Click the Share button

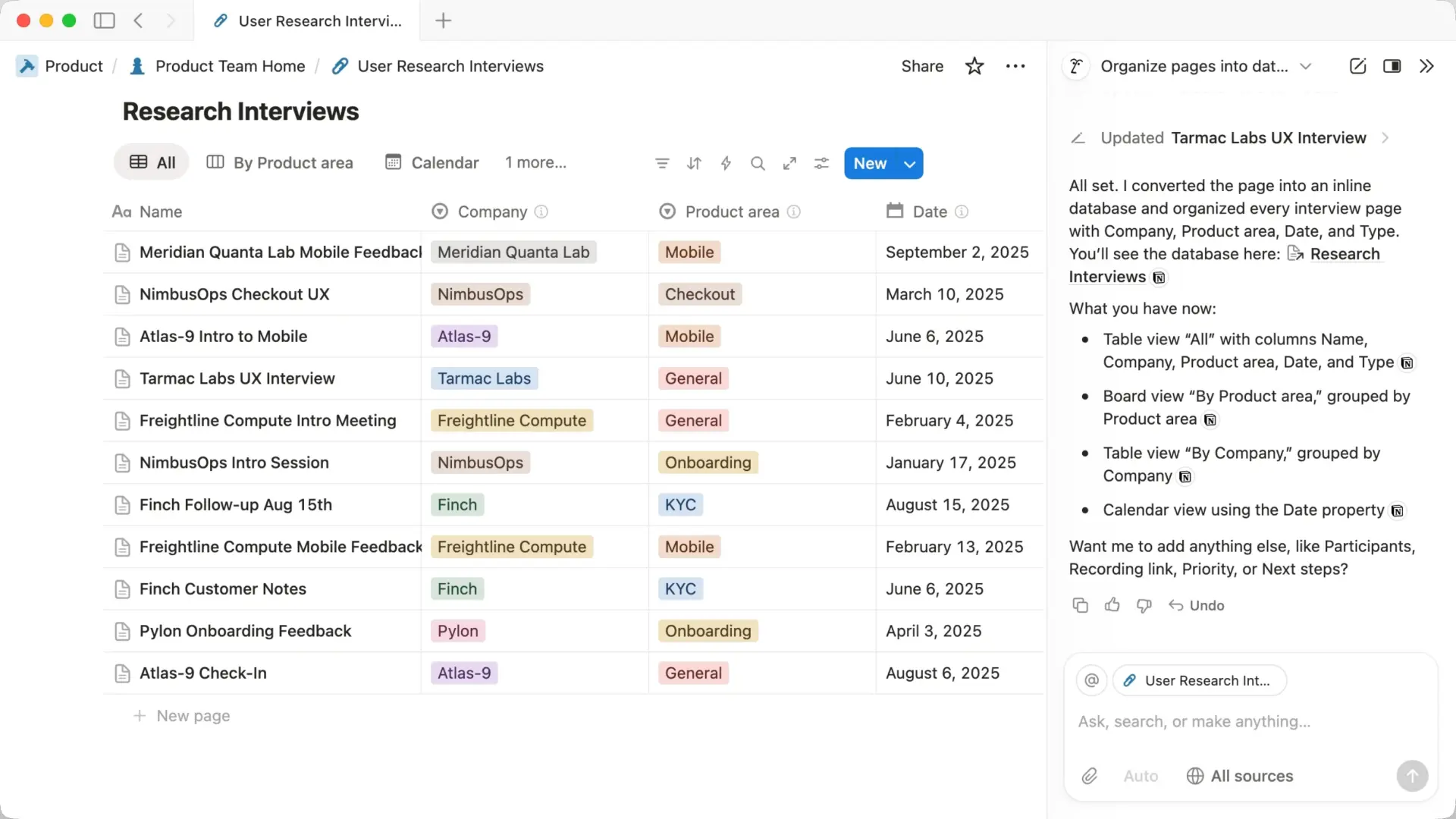tap(922, 66)
